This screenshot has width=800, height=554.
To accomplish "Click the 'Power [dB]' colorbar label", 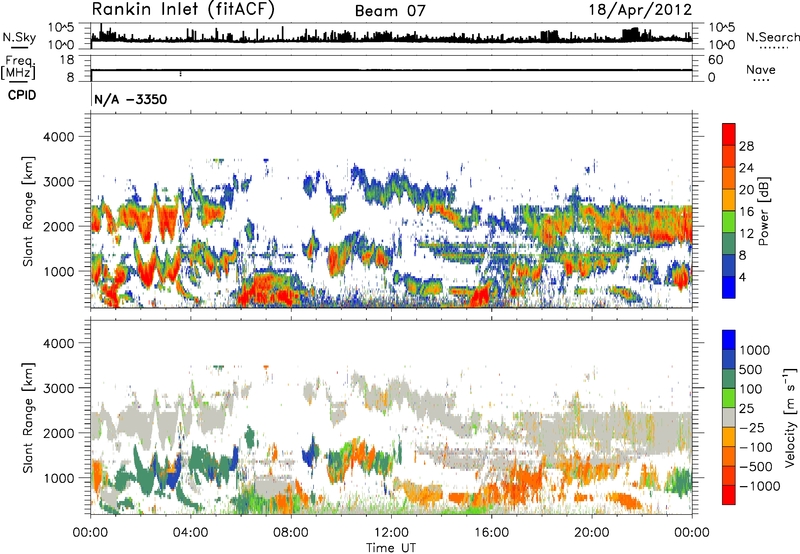I will click(x=763, y=211).
